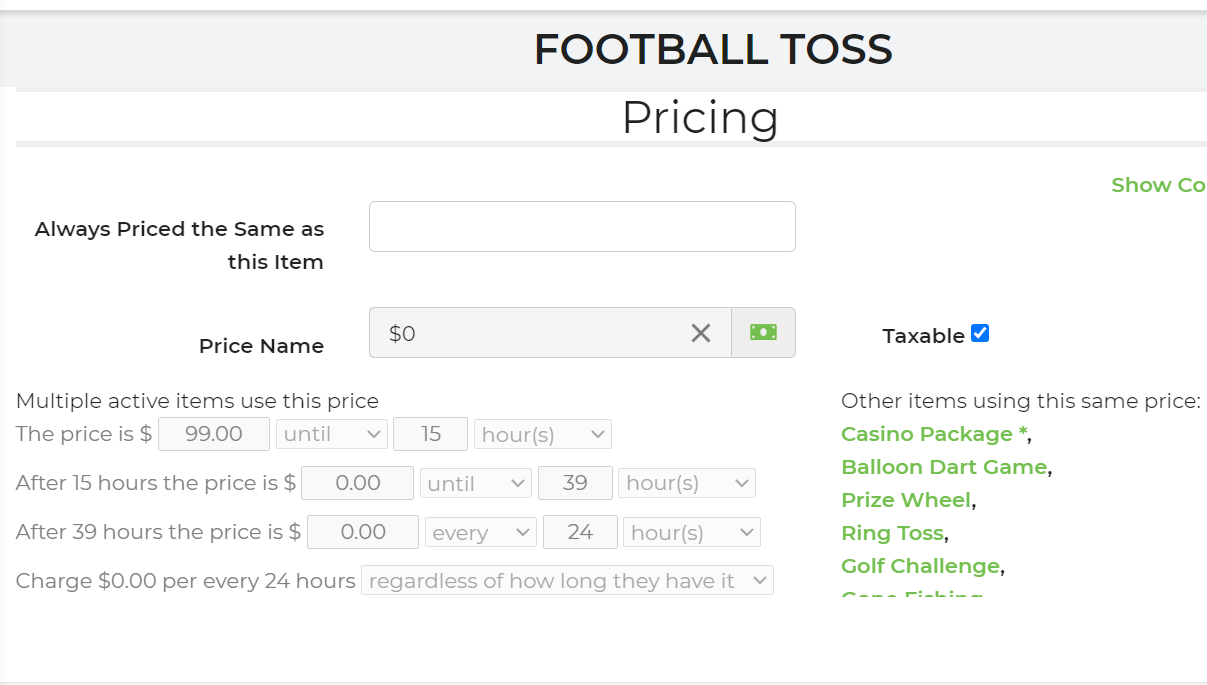Open 'regardless of how long they have it' dropdown
This screenshot has width=1207, height=685.
567,581
